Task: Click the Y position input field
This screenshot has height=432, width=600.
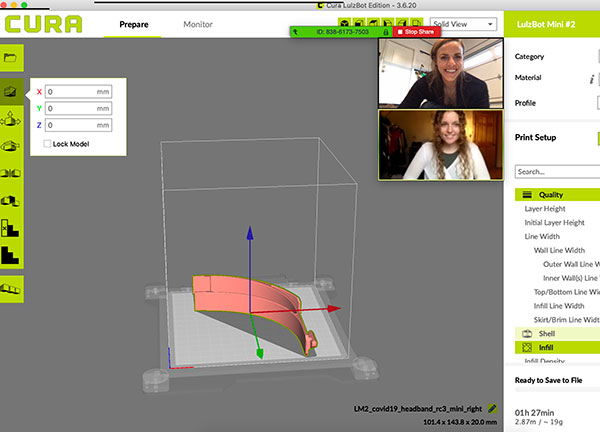Action: click(x=78, y=109)
